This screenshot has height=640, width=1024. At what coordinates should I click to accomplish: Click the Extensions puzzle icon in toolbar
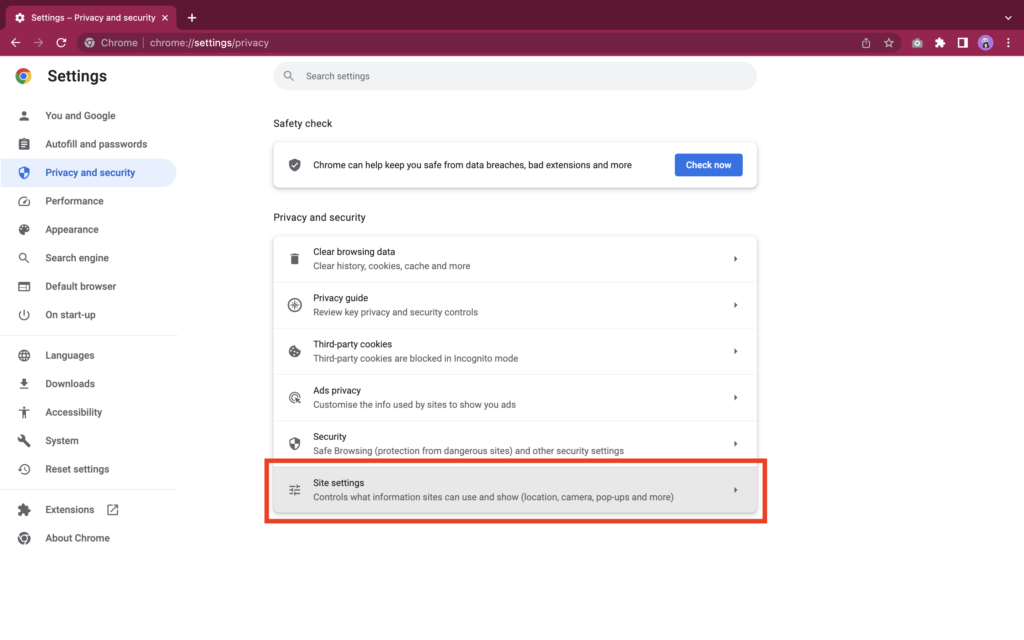click(x=940, y=42)
